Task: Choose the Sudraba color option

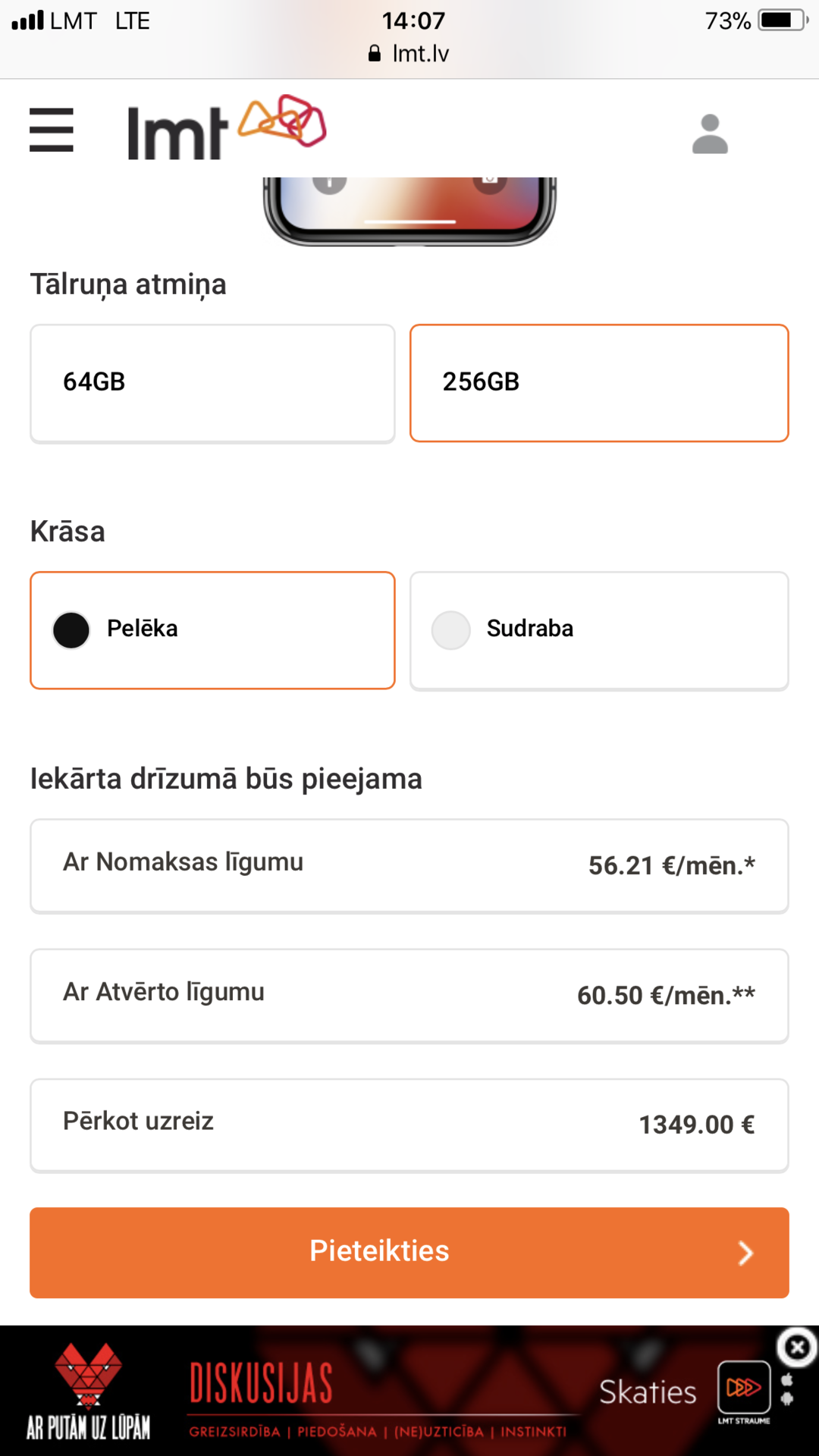Action: pos(599,630)
